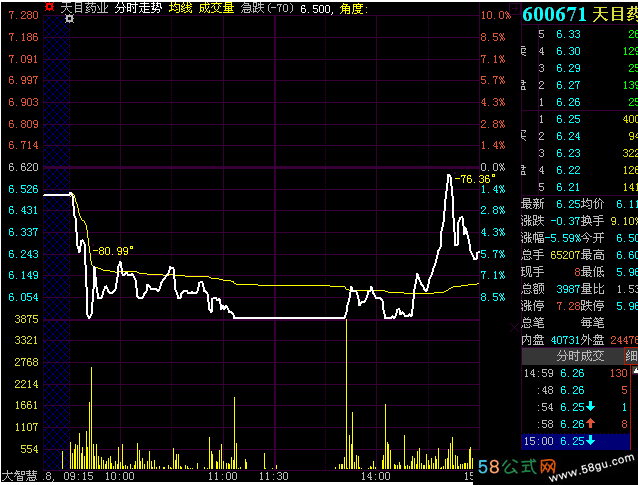
Task: Click the 总额 value 3987
Action: 568,289
